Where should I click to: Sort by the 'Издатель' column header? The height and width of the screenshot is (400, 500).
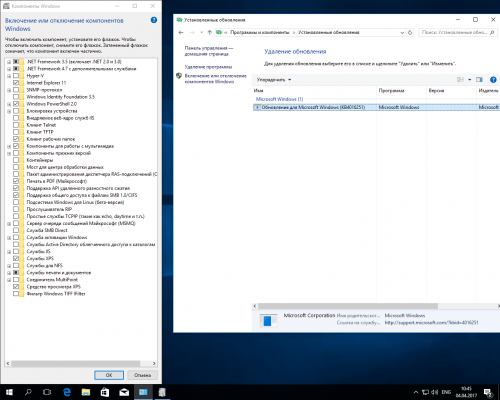pyautogui.click(x=488, y=90)
